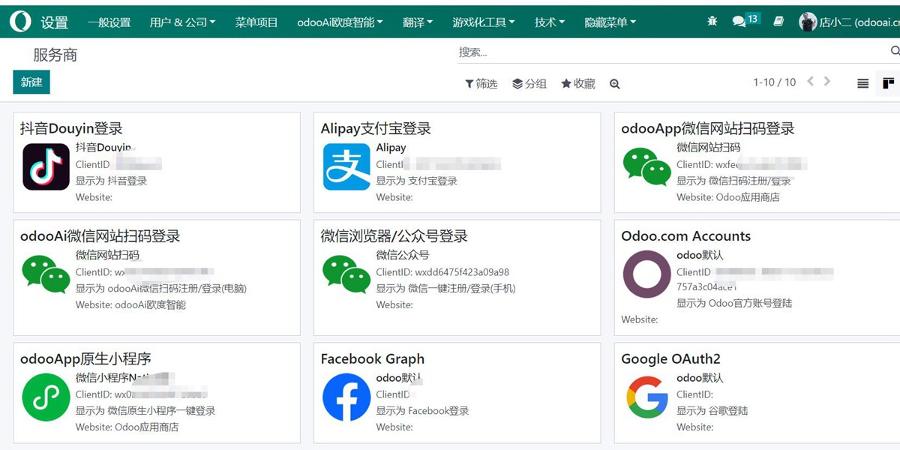The width and height of the screenshot is (900, 450).
Task: Click 显示为 支付宝登录 text
Action: coord(416,181)
